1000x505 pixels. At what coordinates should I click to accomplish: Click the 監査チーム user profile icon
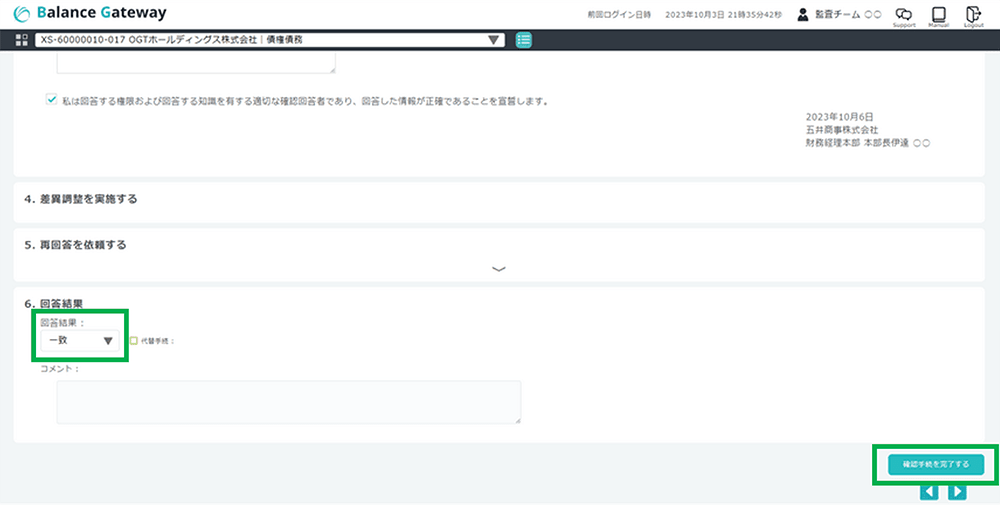click(803, 15)
